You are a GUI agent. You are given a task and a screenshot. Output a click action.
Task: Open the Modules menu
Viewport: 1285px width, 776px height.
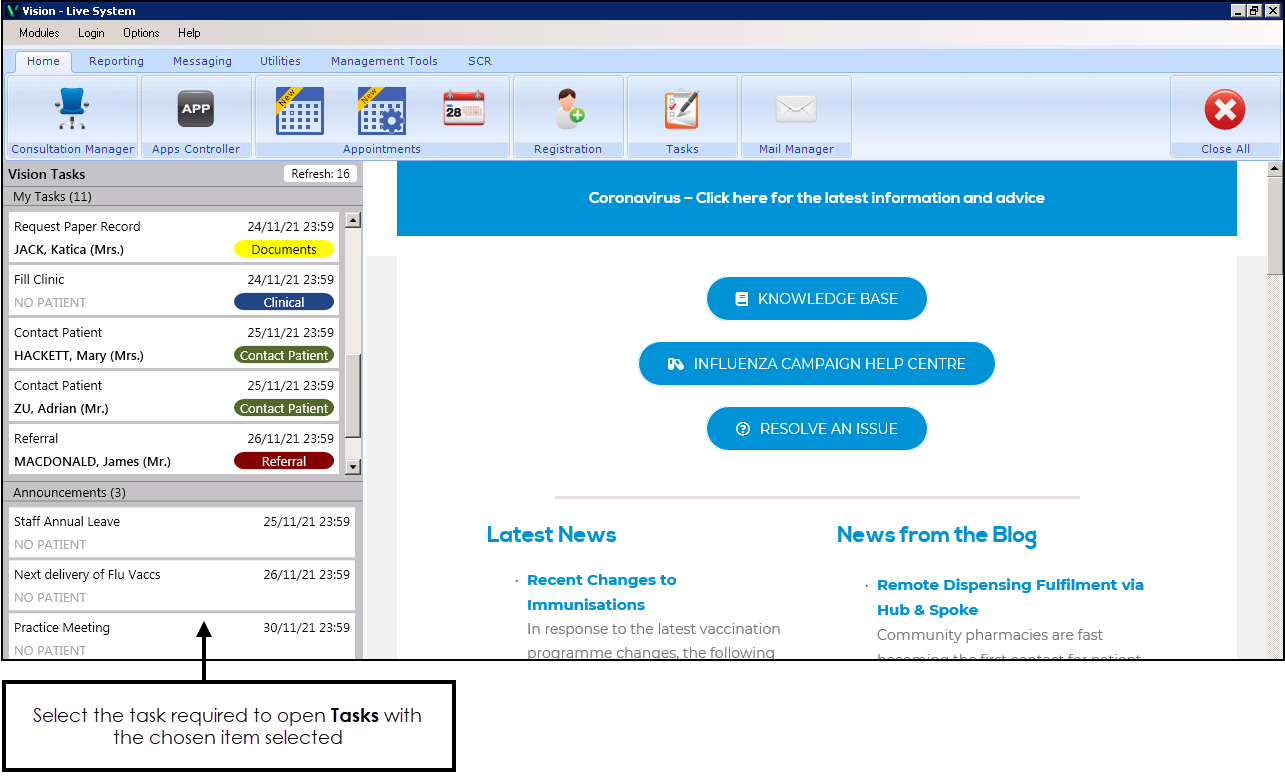39,33
